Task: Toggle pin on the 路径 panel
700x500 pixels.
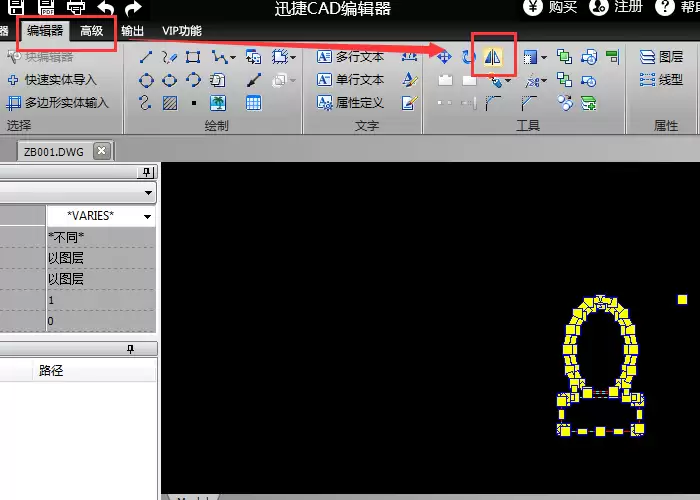Action: coord(130,349)
